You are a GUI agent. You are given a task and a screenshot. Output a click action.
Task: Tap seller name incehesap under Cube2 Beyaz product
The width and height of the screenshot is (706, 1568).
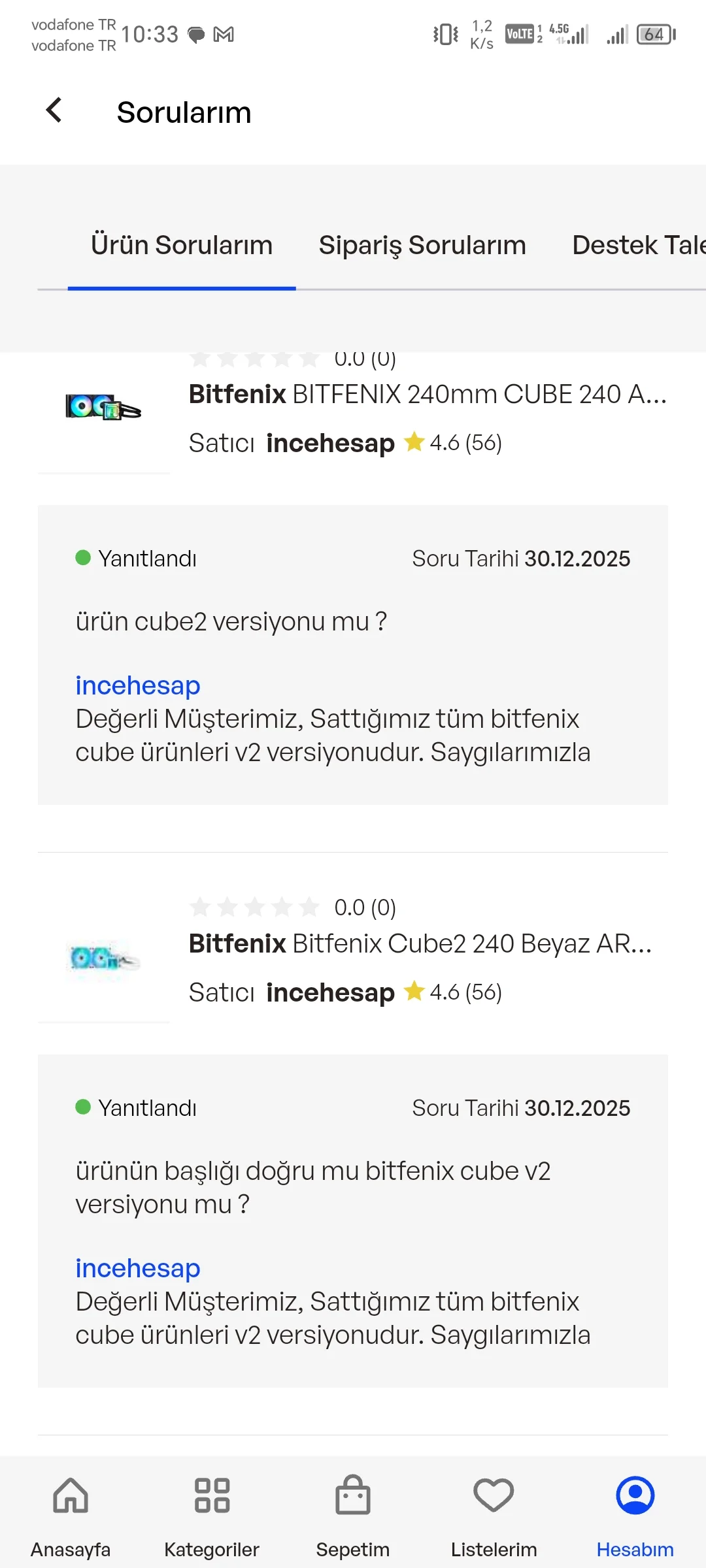coord(330,992)
